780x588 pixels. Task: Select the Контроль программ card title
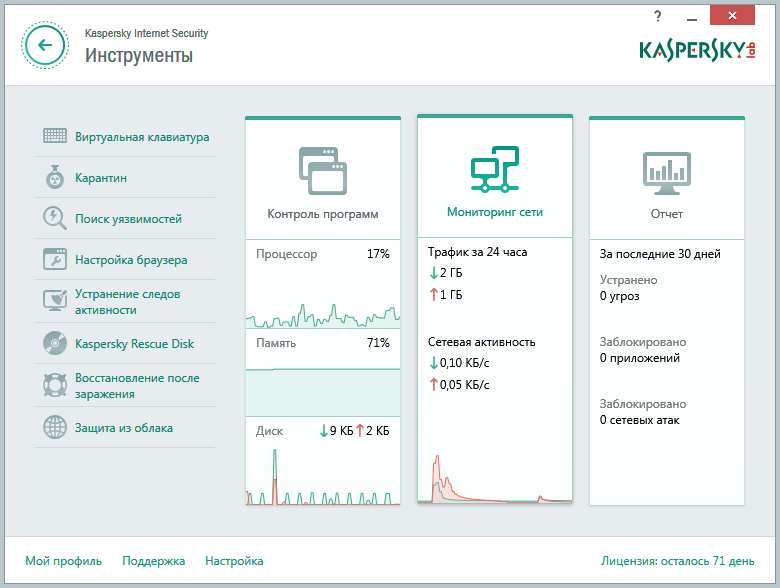[323, 214]
